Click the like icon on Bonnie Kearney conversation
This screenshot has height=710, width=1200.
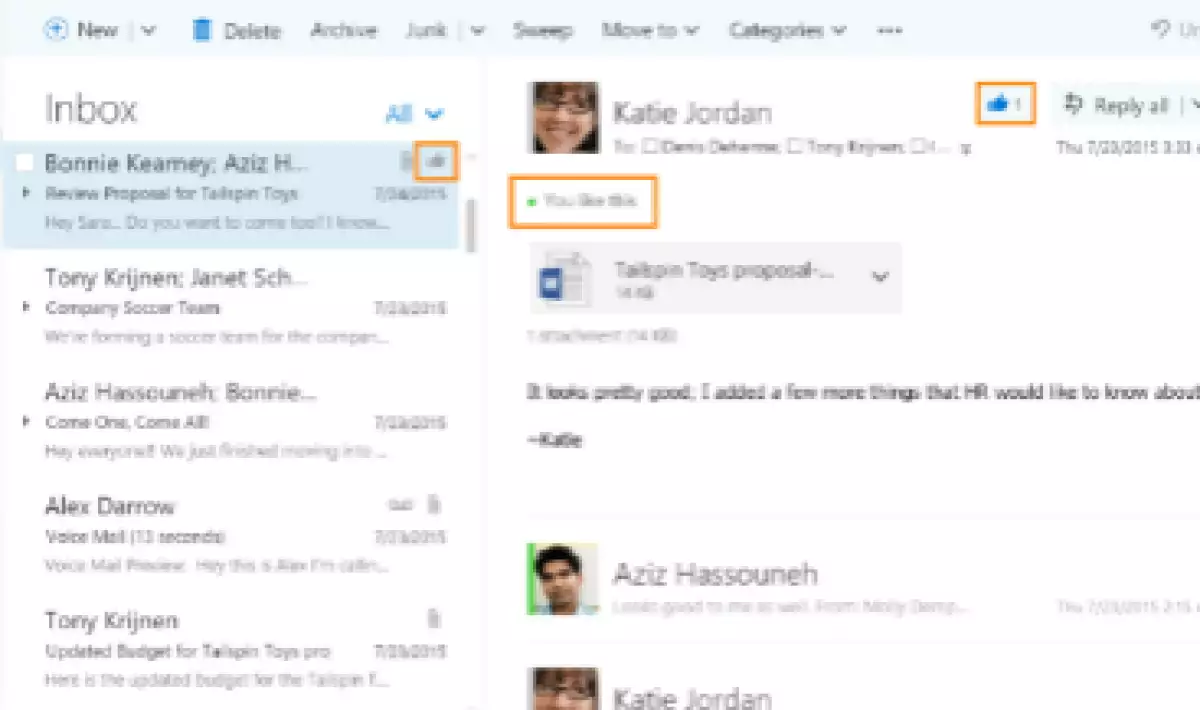pyautogui.click(x=436, y=160)
